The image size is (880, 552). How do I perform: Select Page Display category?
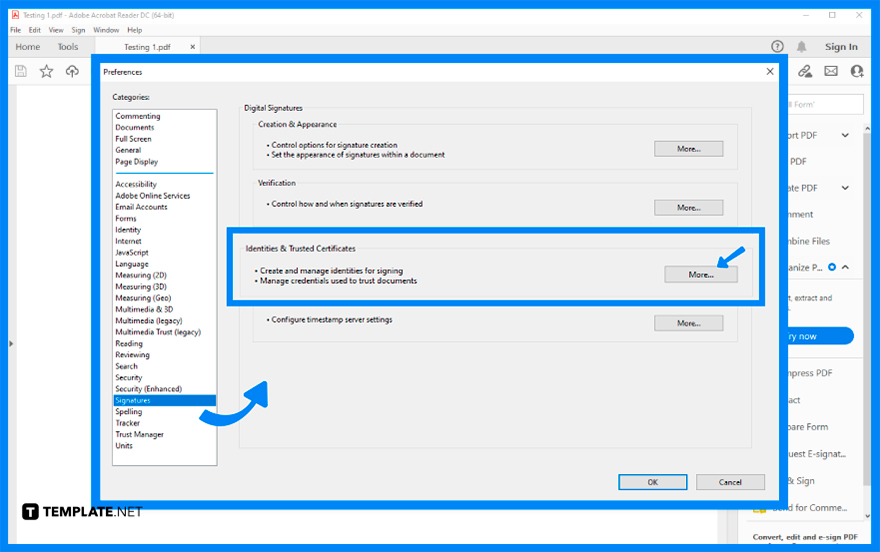click(x=136, y=162)
